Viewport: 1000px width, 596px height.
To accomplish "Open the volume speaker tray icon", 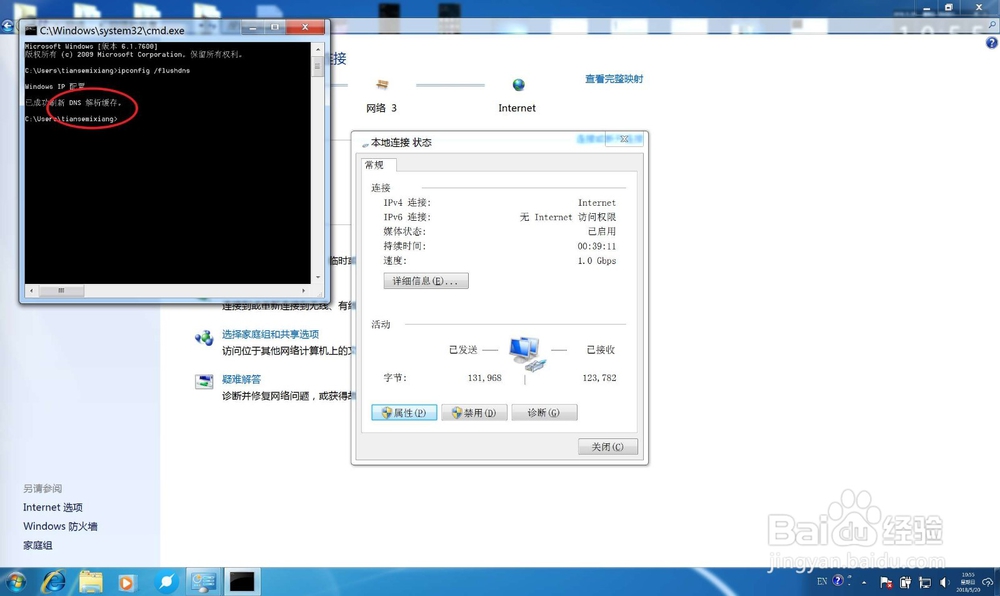I will coord(945,582).
